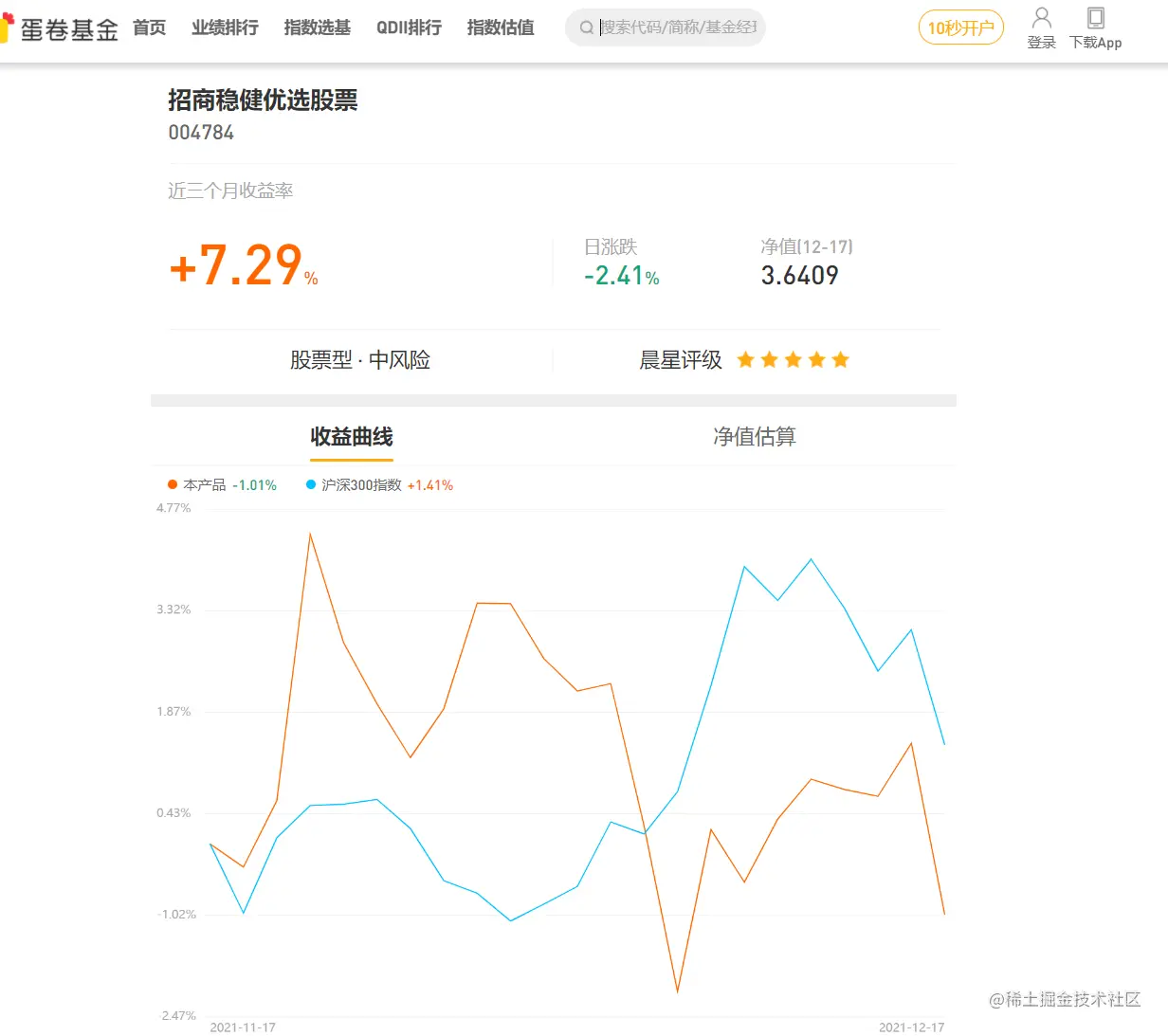Viewport: 1168px width, 1036px height.
Task: Click the 2021-12-17 date axis label
Action: point(912,1027)
